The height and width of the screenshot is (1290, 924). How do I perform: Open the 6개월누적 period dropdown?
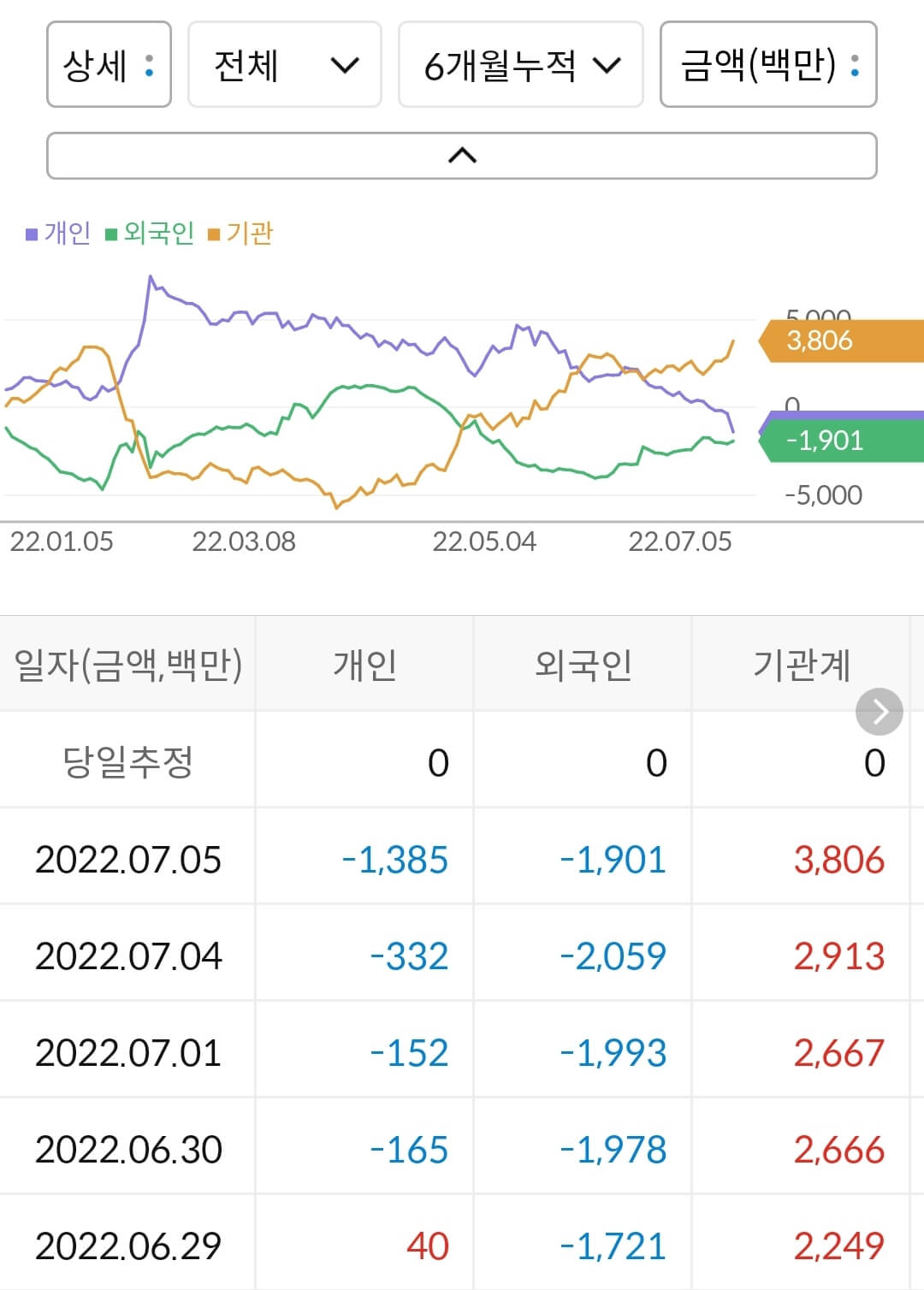523,67
